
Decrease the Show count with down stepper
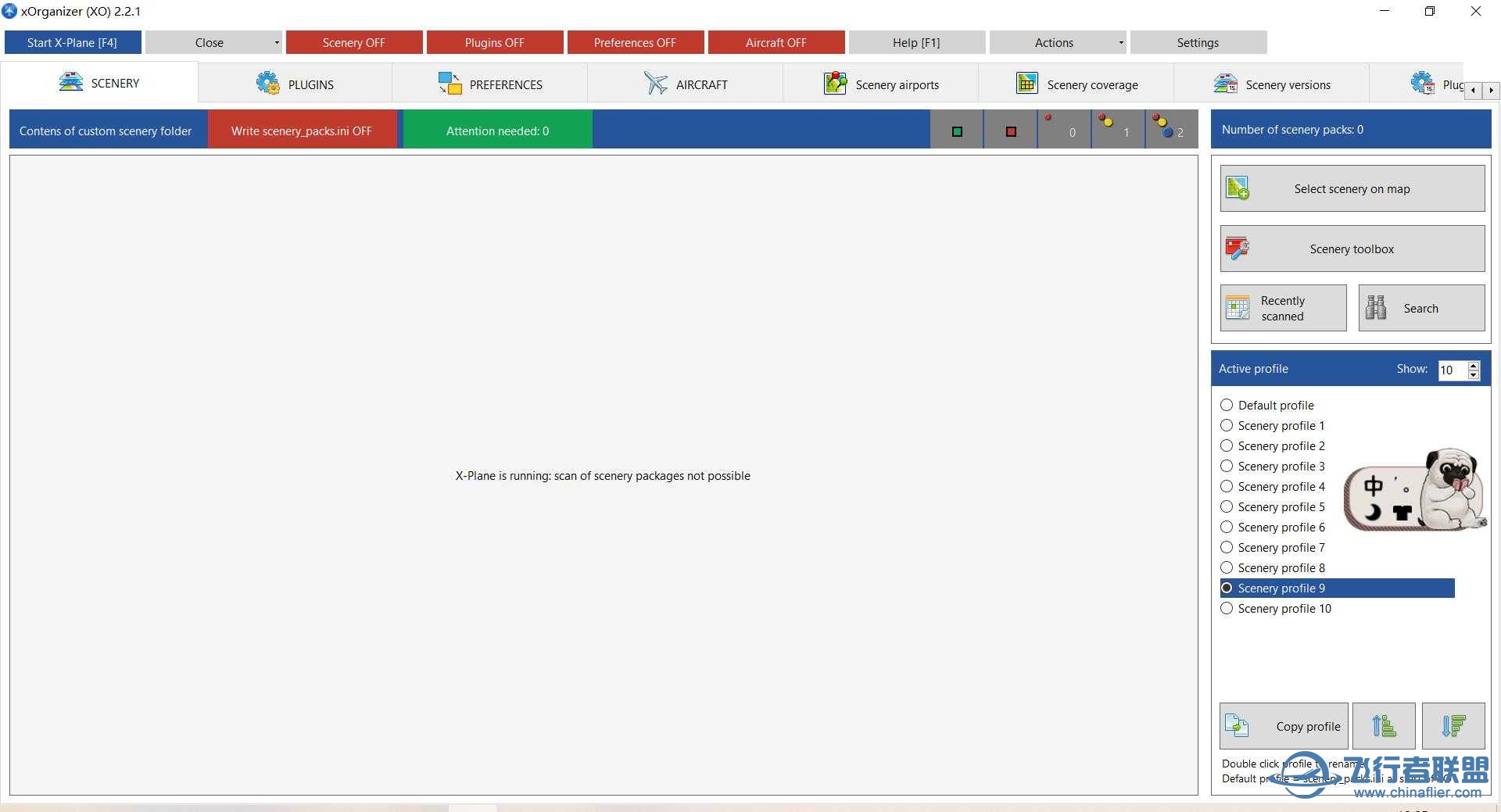click(x=1474, y=375)
